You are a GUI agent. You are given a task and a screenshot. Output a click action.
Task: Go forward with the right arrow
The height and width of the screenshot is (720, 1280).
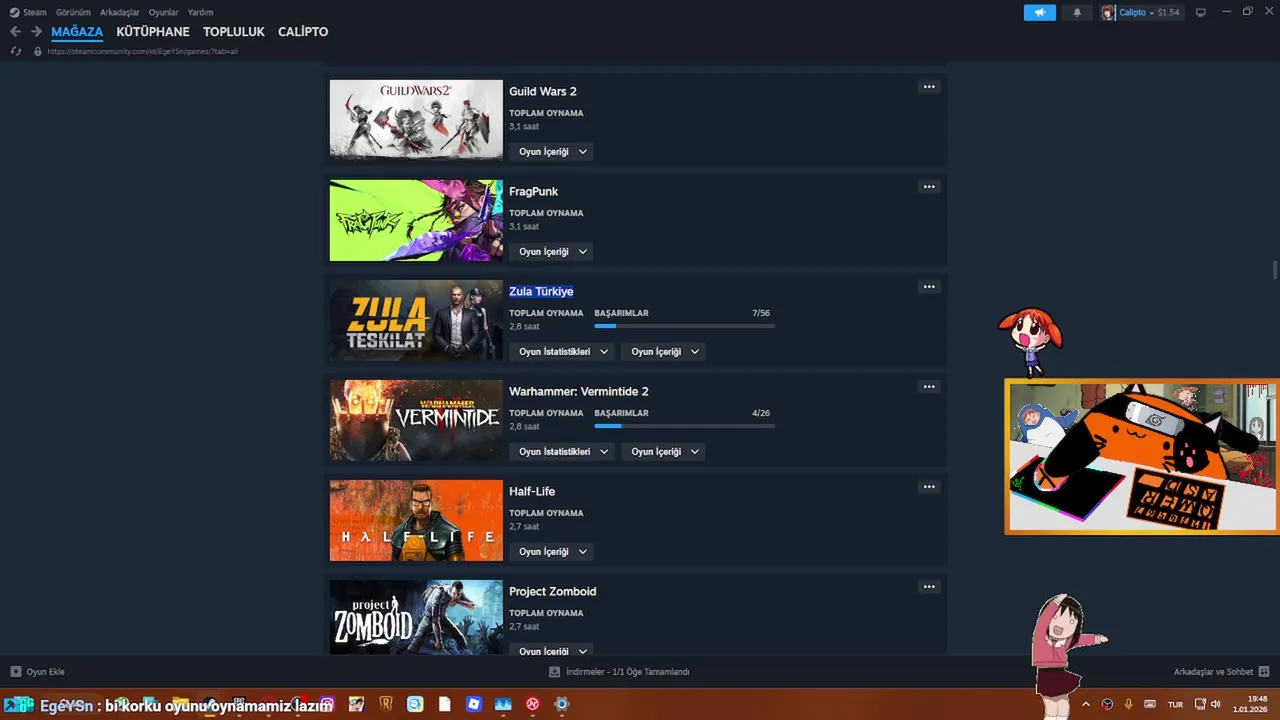(x=36, y=32)
